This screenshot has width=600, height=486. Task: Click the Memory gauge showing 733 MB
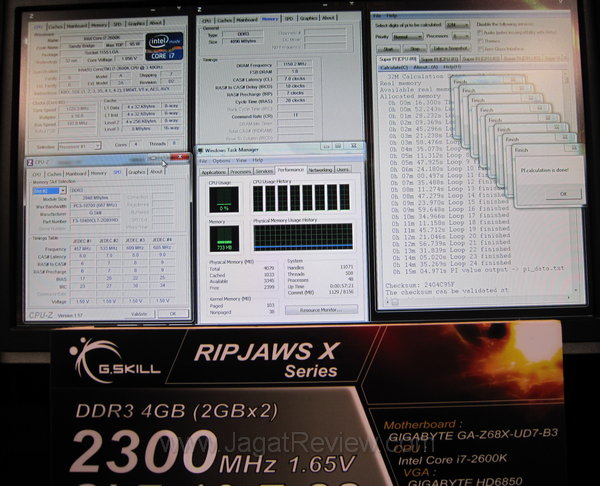pos(224,238)
